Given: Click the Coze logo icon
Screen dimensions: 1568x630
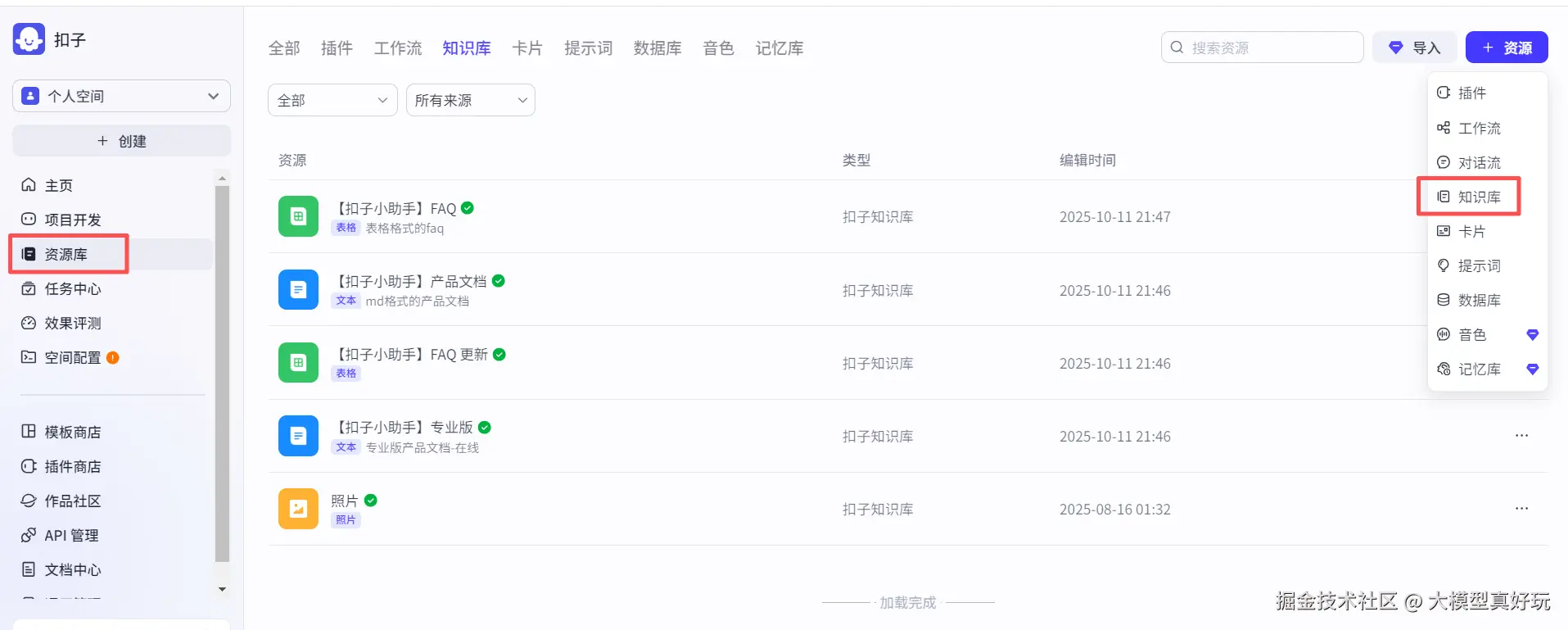Looking at the screenshot, I should coord(29,39).
